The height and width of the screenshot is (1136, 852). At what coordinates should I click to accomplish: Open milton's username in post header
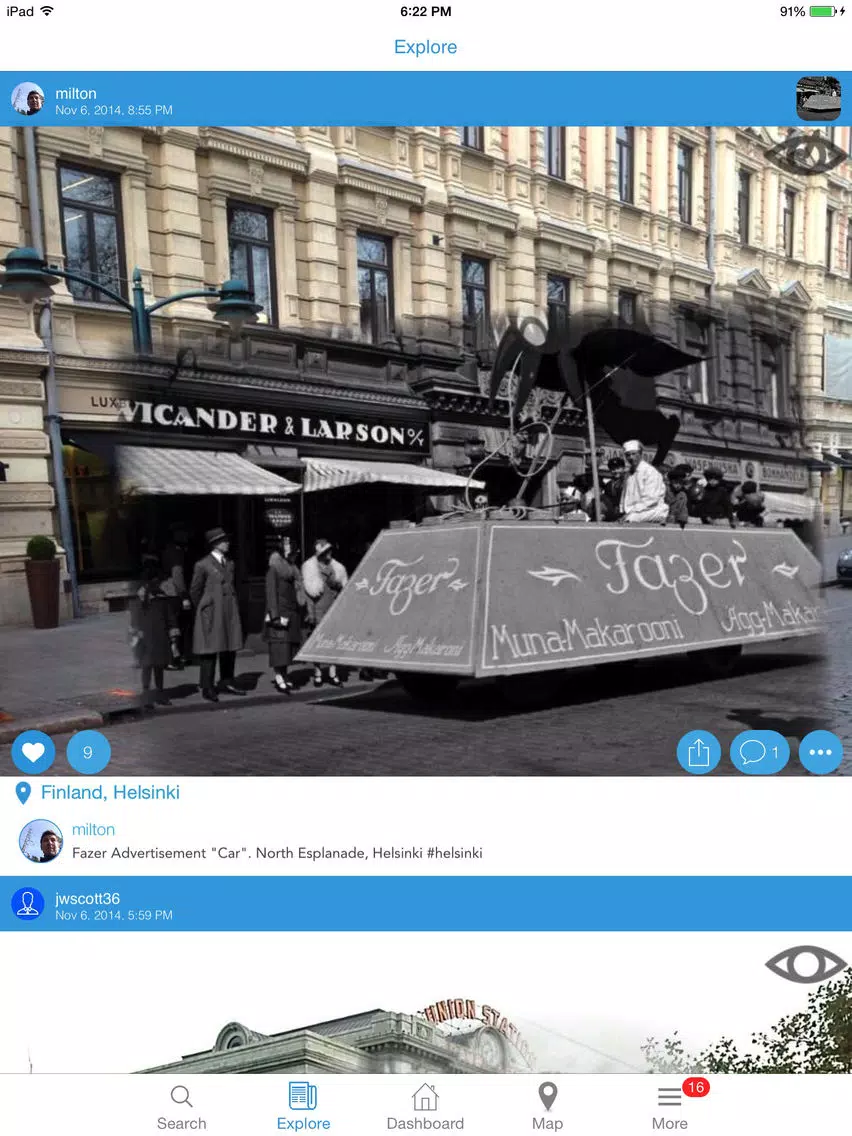point(76,93)
